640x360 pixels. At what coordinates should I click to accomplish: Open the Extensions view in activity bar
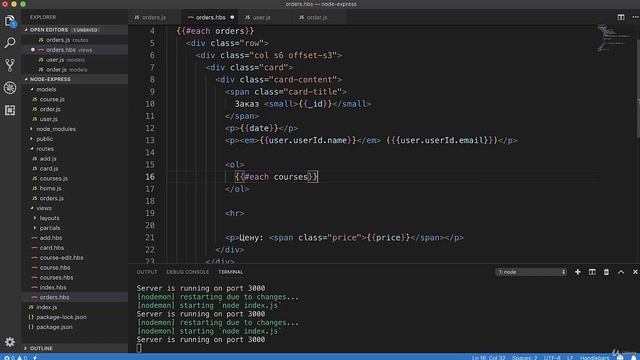10,110
